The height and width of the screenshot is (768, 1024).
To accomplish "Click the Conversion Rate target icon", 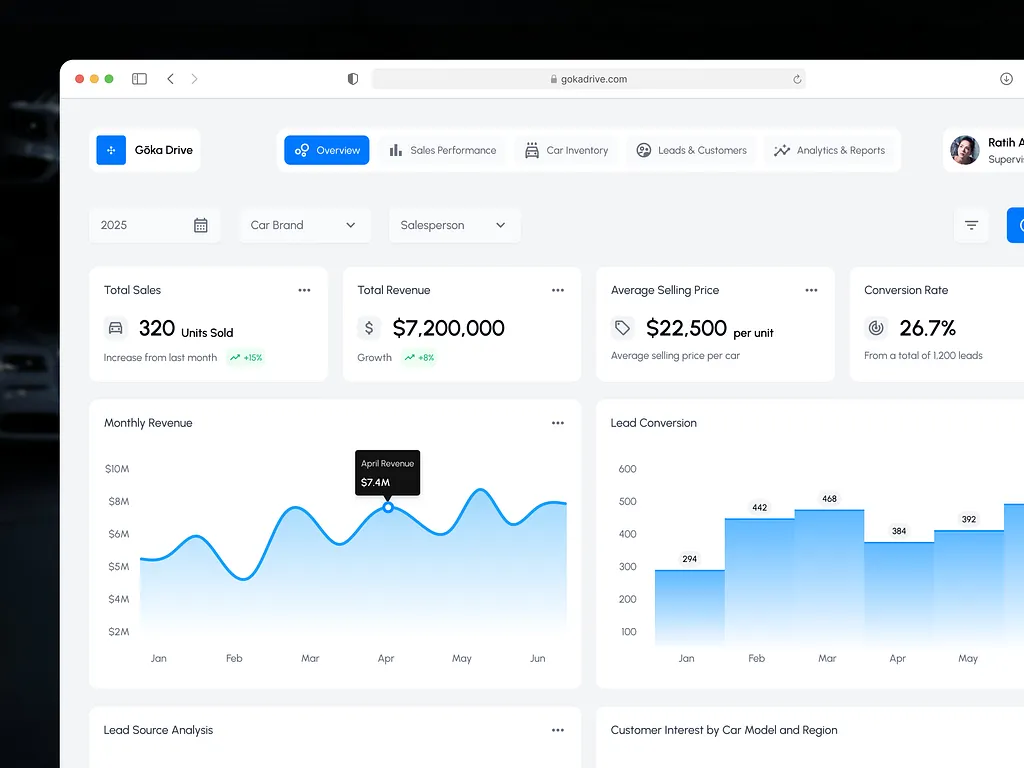I will [876, 328].
